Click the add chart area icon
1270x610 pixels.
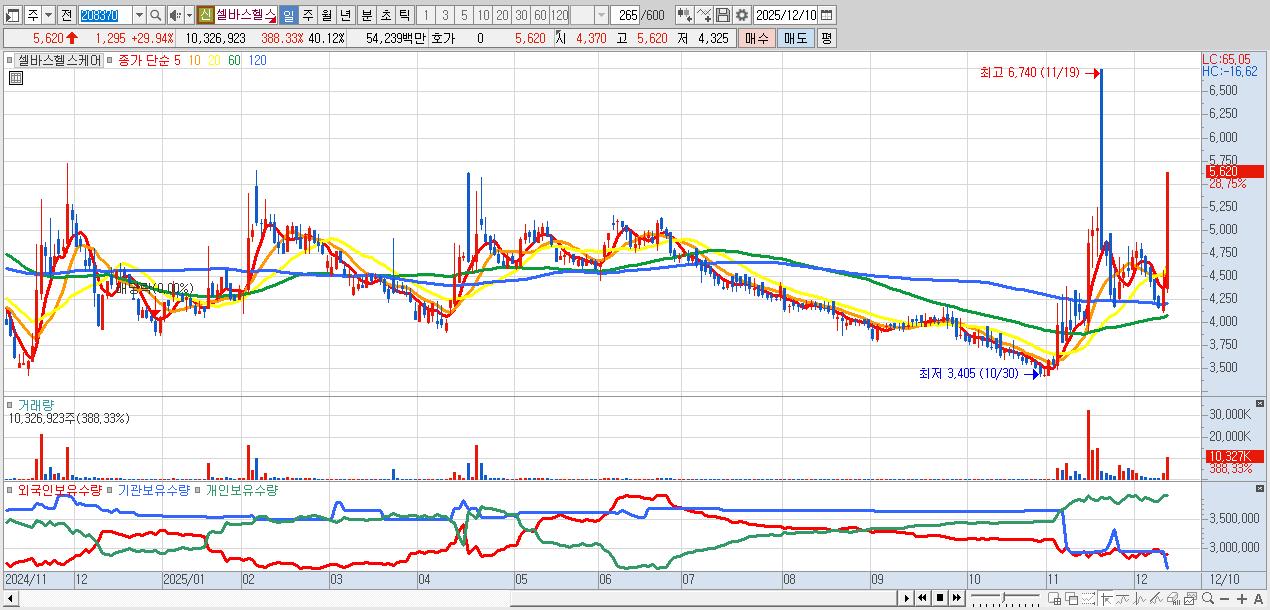coord(1055,599)
